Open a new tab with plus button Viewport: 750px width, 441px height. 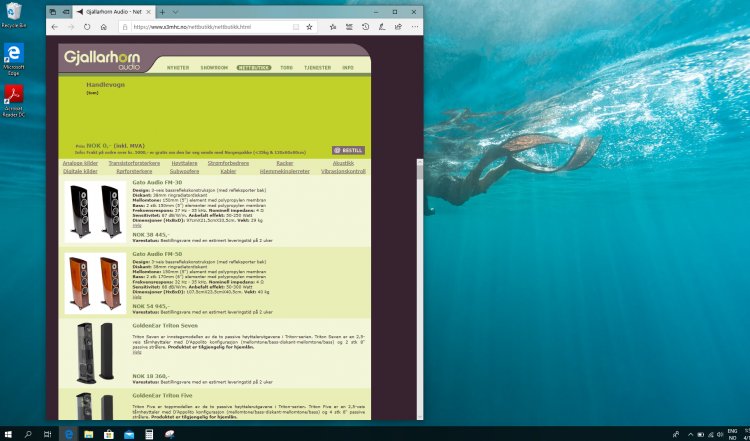coord(163,12)
